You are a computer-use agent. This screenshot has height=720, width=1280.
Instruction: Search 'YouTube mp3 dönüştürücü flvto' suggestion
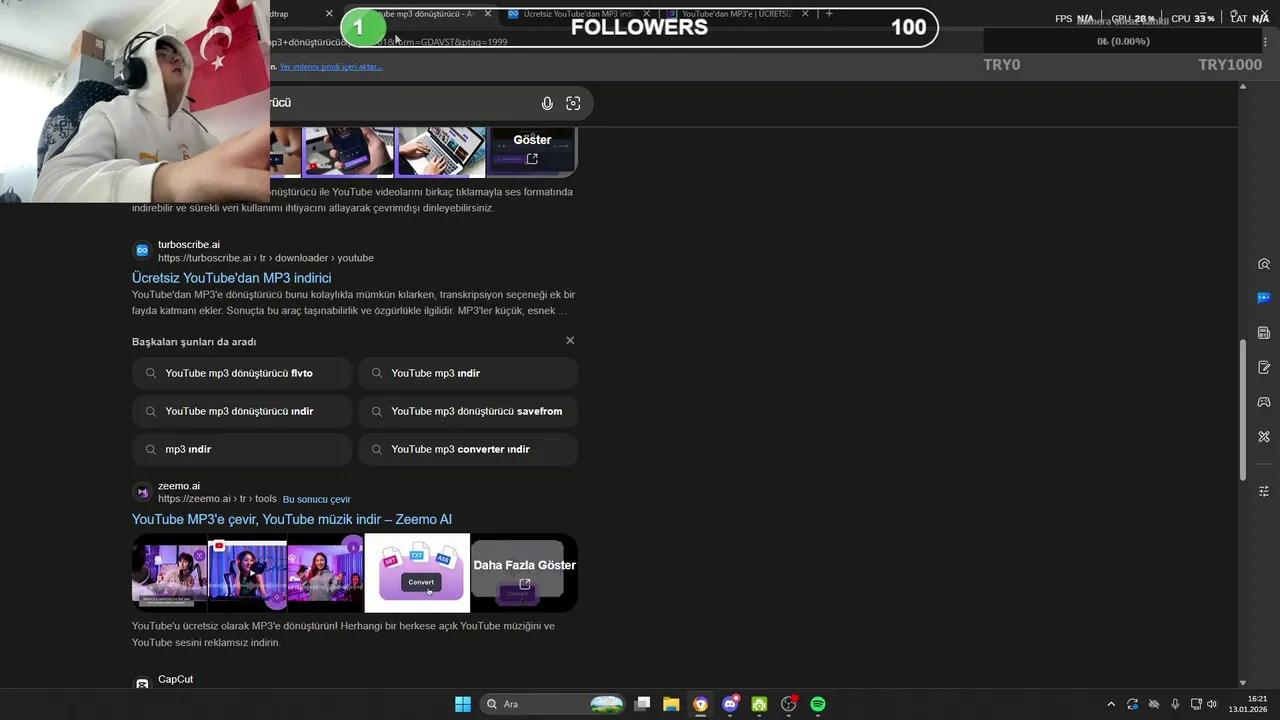pyautogui.click(x=242, y=373)
